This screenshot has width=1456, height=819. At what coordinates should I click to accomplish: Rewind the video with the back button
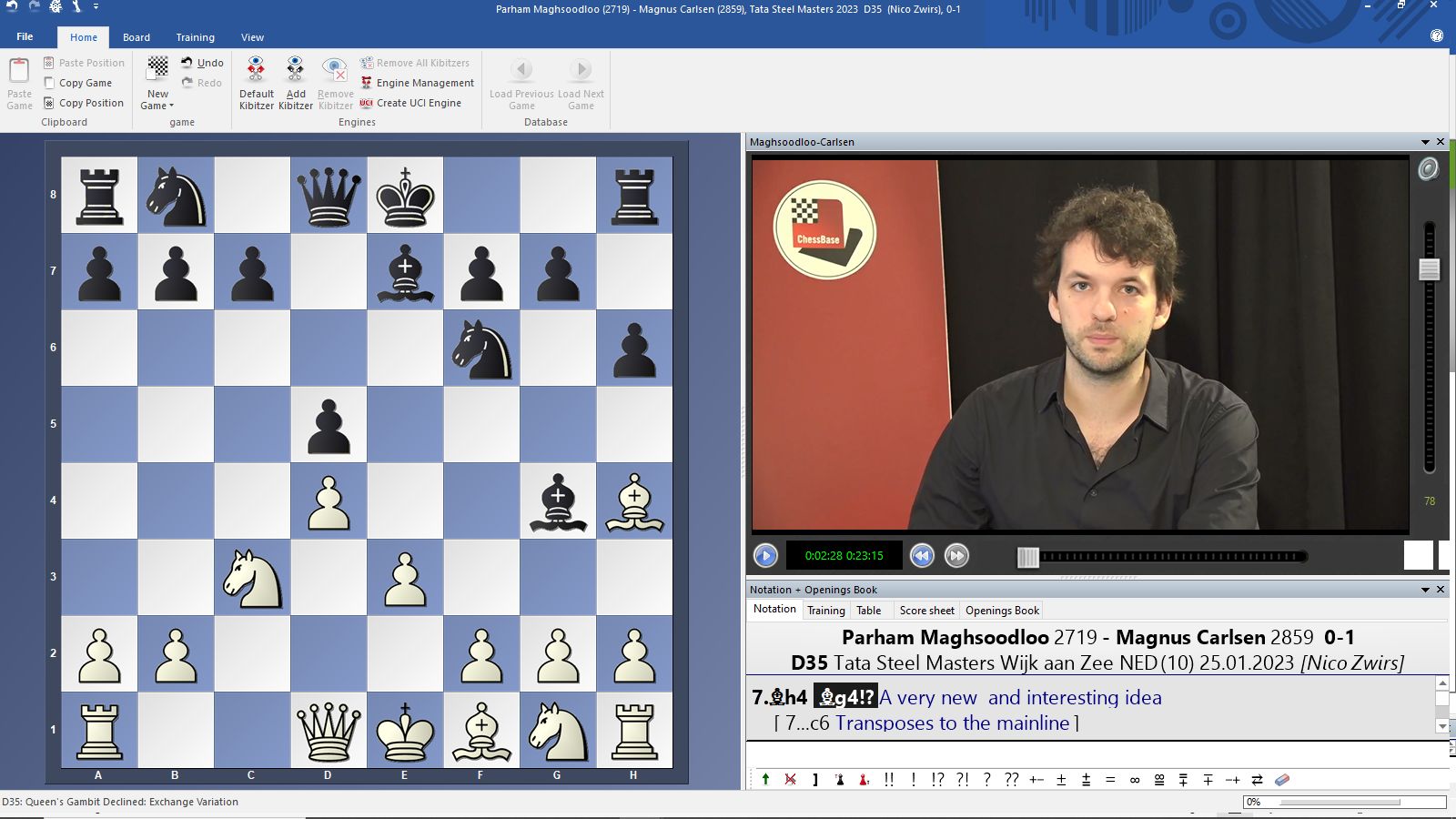[922, 555]
